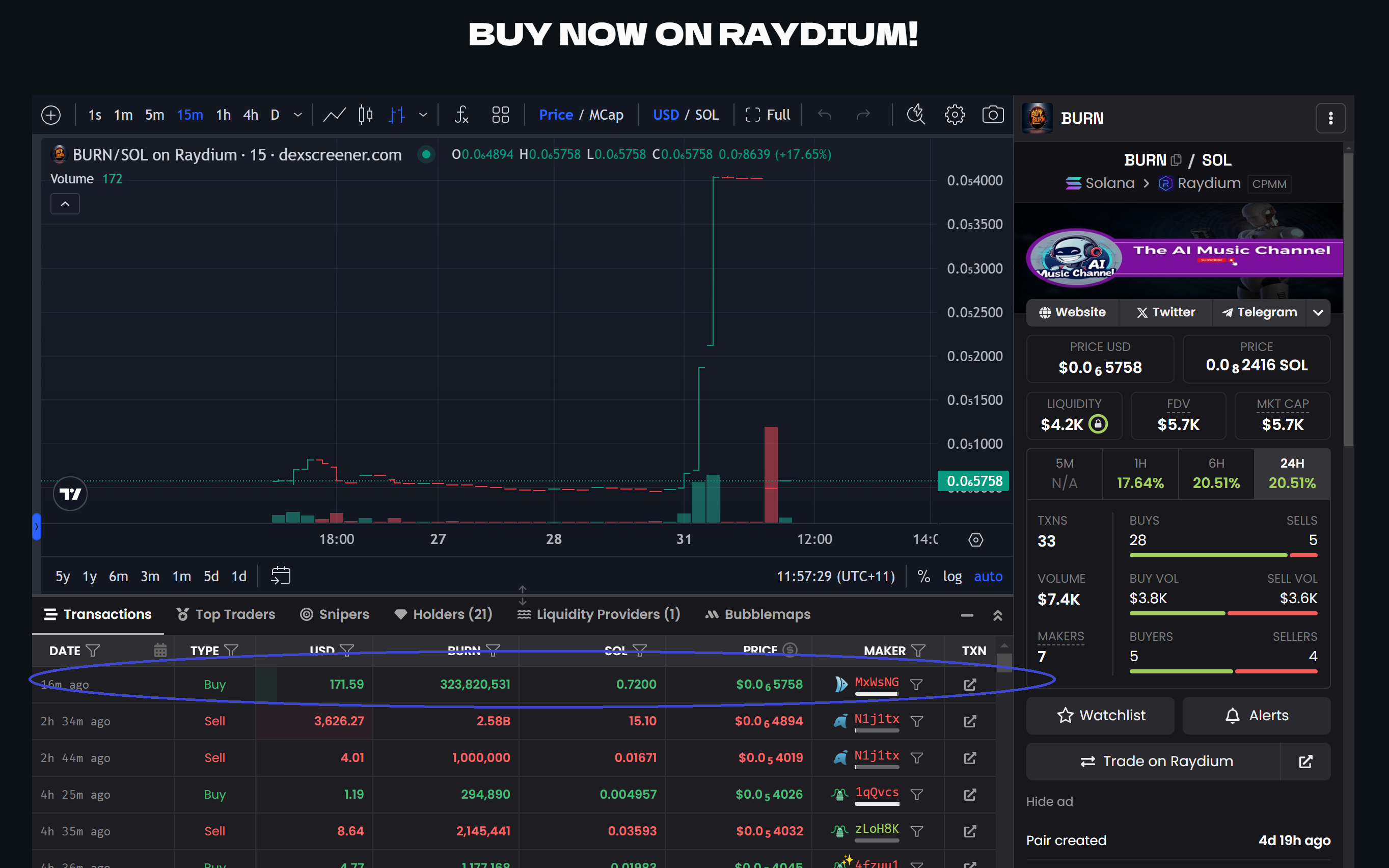The height and width of the screenshot is (868, 1389).
Task: Open the Top Traders tab
Action: (x=226, y=614)
